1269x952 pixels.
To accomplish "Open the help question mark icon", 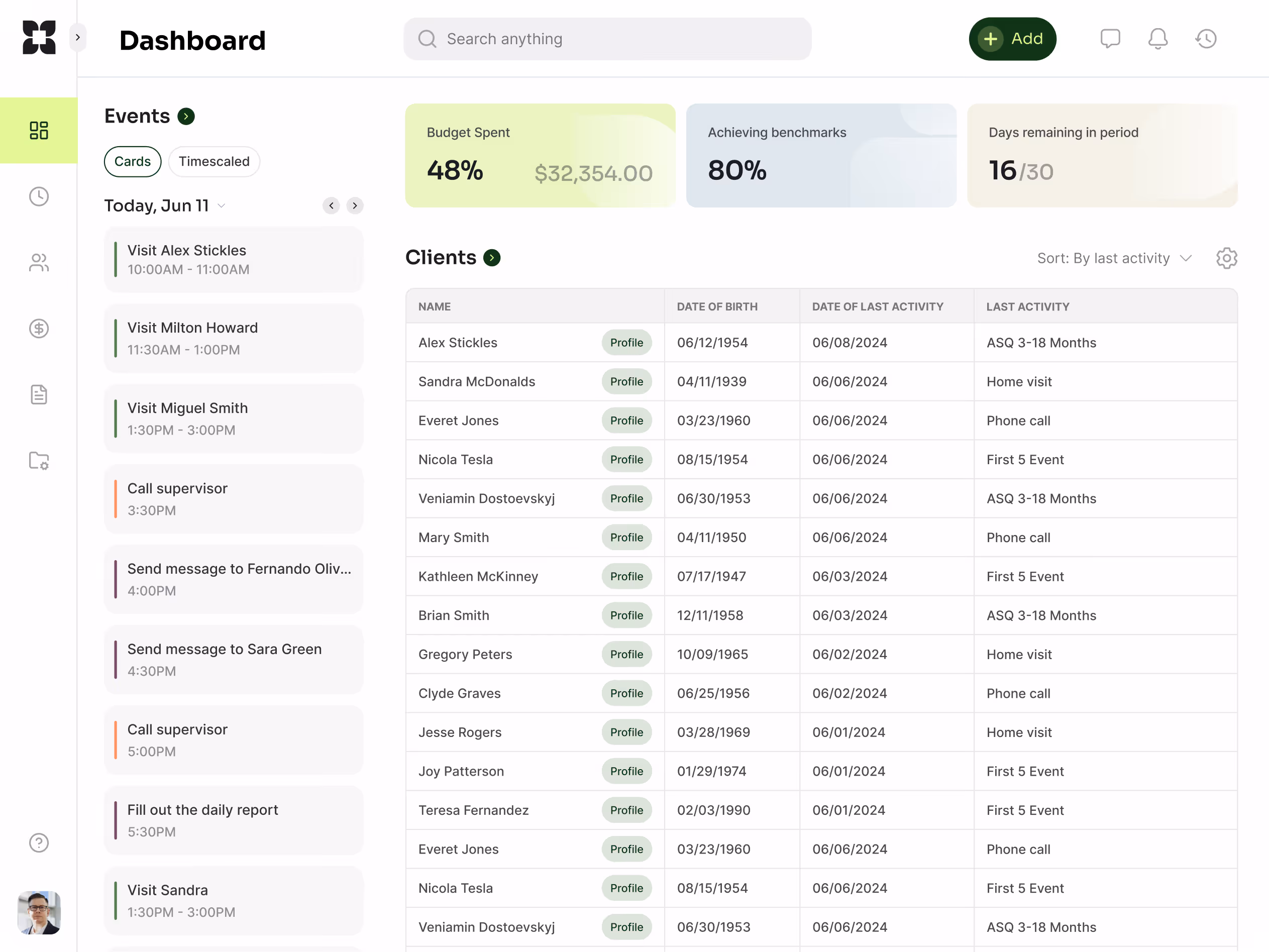I will [39, 842].
